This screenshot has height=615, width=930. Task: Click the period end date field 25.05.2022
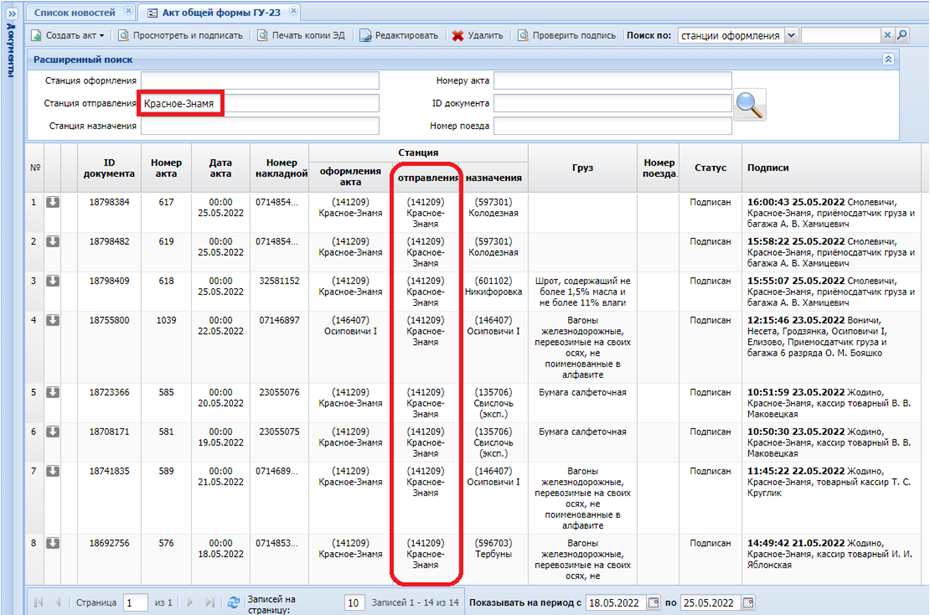click(711, 603)
